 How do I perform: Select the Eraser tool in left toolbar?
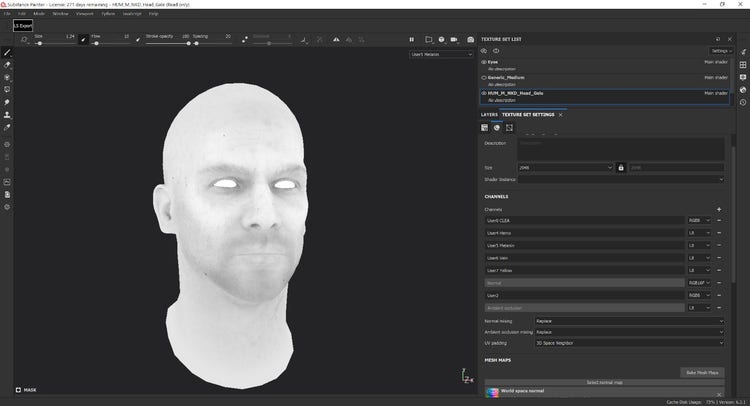click(8, 65)
